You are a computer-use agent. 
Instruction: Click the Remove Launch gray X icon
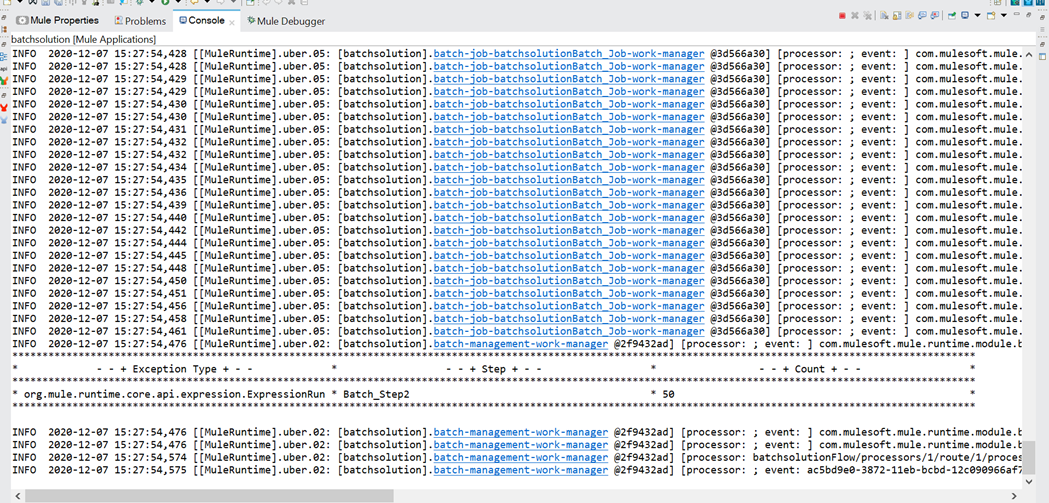pos(855,15)
